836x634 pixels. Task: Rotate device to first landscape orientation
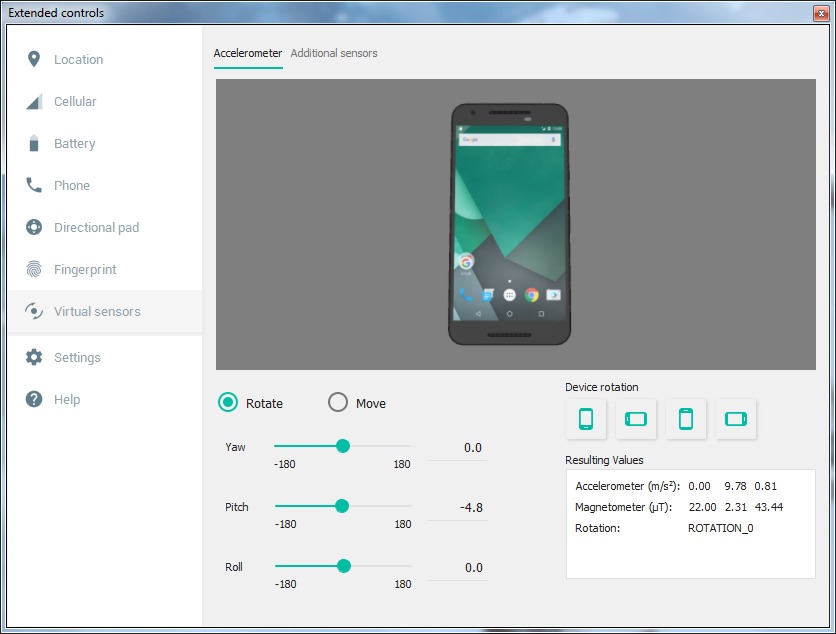pos(636,419)
